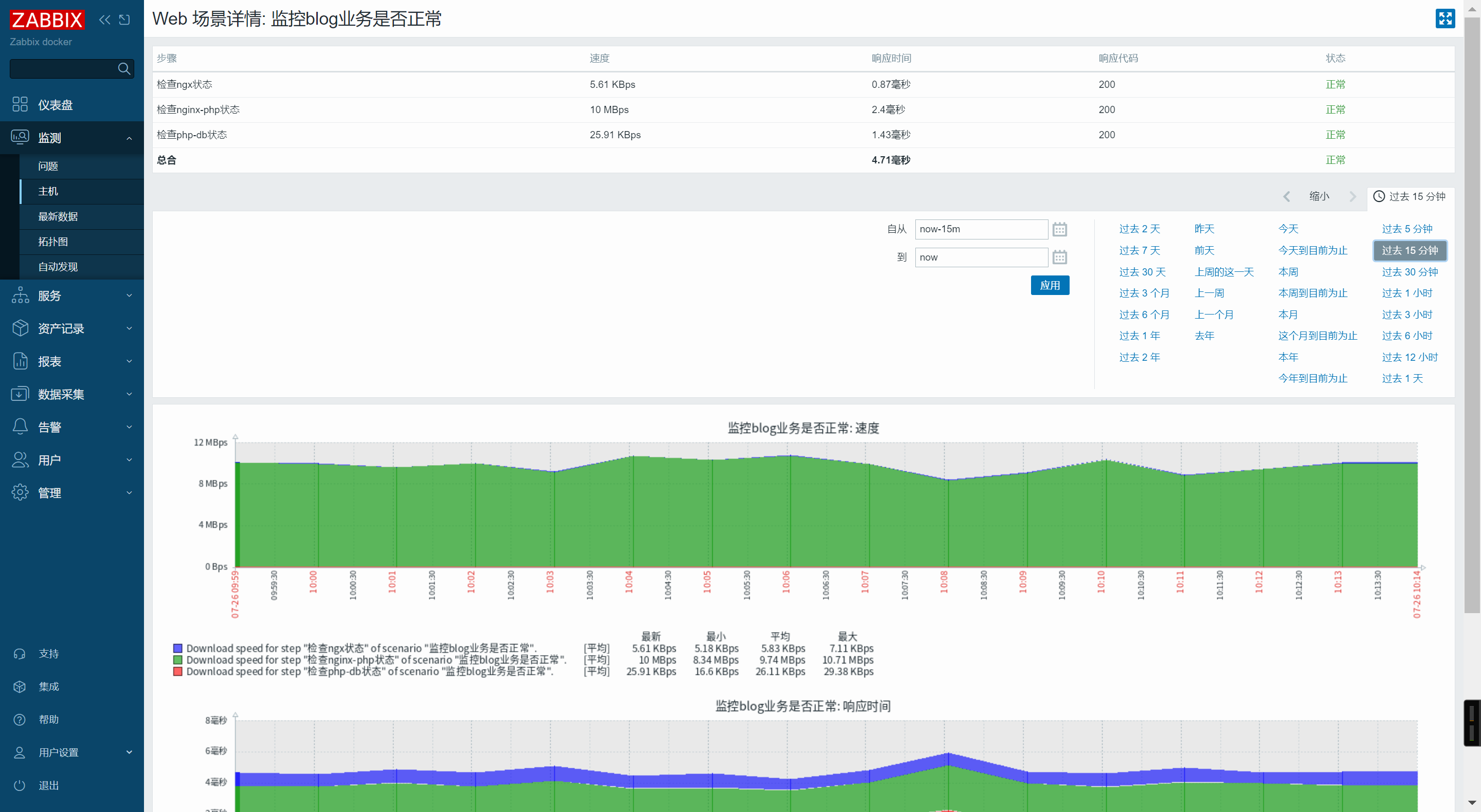Click the Reports (报表) icon
The image size is (1481, 812).
(20, 360)
